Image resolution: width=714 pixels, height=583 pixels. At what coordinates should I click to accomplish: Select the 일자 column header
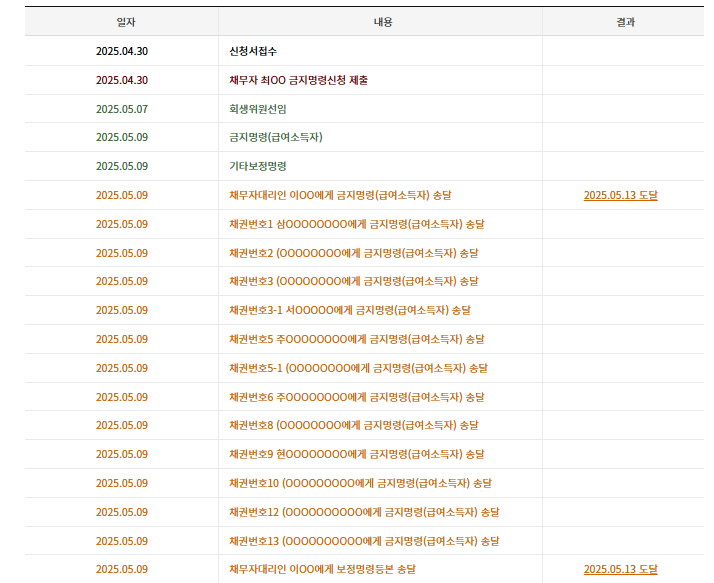click(x=126, y=22)
